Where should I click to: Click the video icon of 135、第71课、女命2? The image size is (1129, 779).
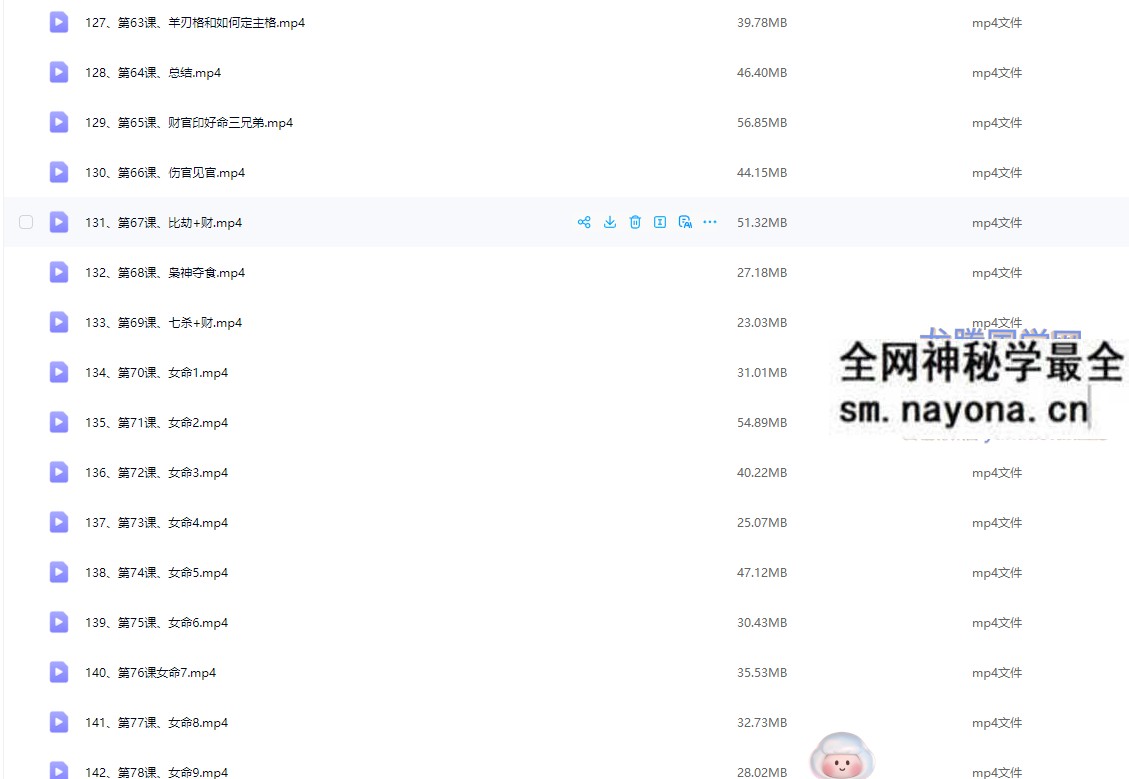click(x=59, y=422)
